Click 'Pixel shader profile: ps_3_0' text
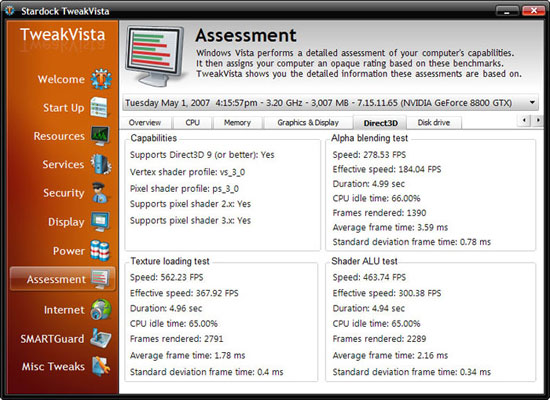 click(x=184, y=188)
